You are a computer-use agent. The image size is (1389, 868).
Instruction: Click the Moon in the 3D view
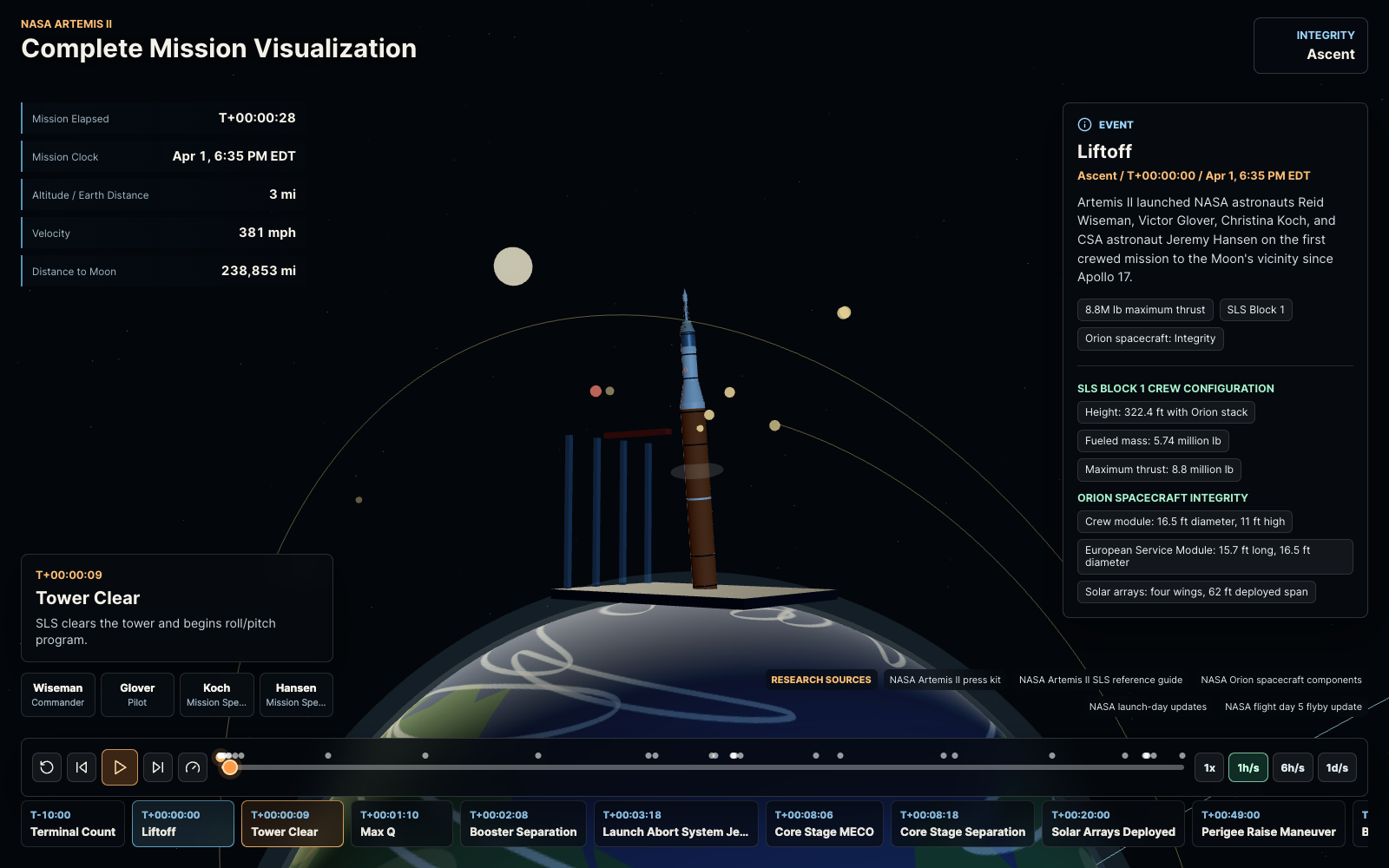point(513,266)
